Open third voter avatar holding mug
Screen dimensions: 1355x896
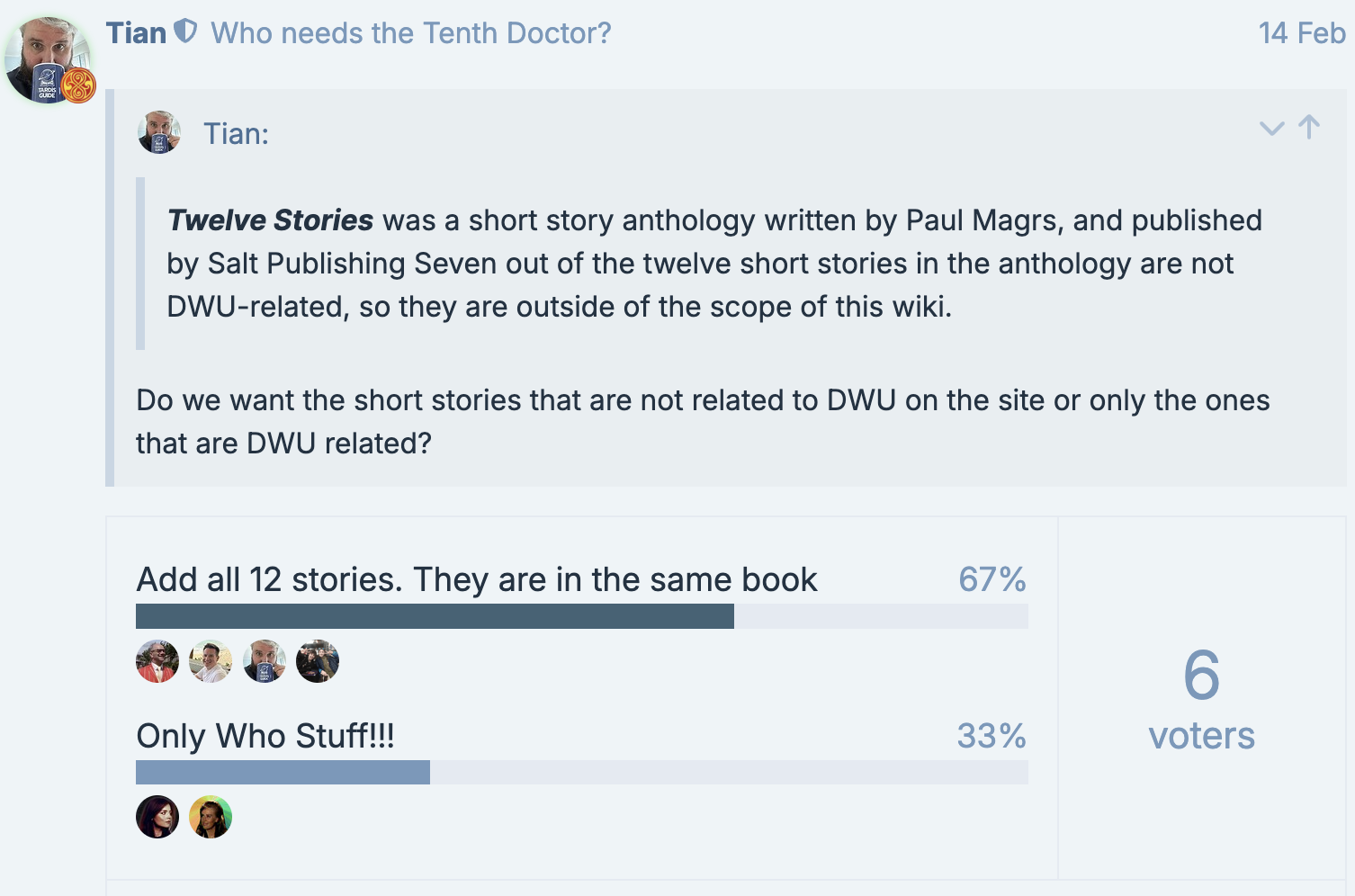[265, 661]
